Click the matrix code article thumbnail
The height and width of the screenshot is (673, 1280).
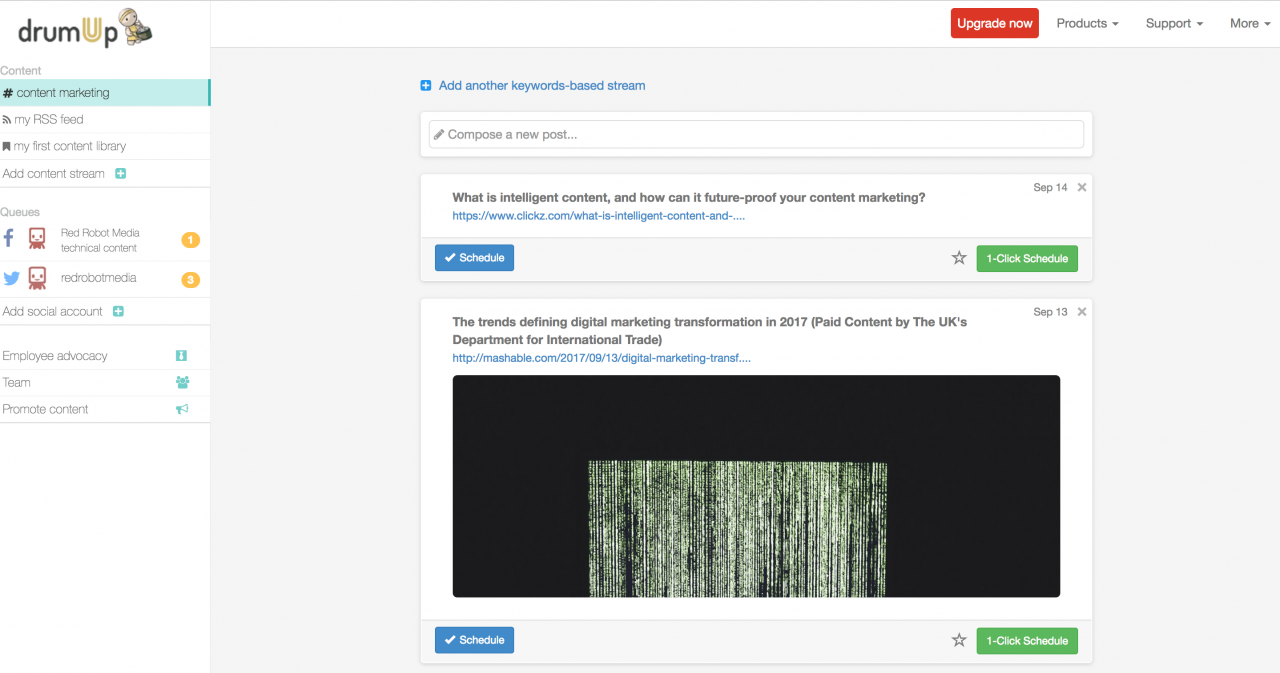click(x=756, y=486)
